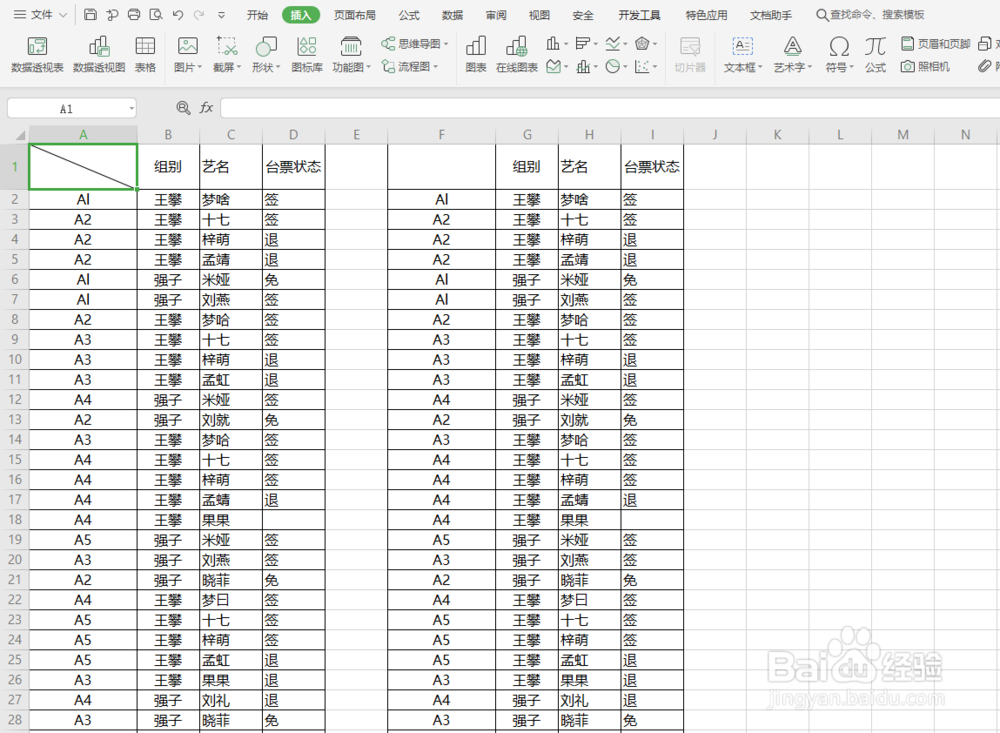Switch to the 数据 tab
Image resolution: width=1000 pixels, height=733 pixels.
tap(452, 15)
